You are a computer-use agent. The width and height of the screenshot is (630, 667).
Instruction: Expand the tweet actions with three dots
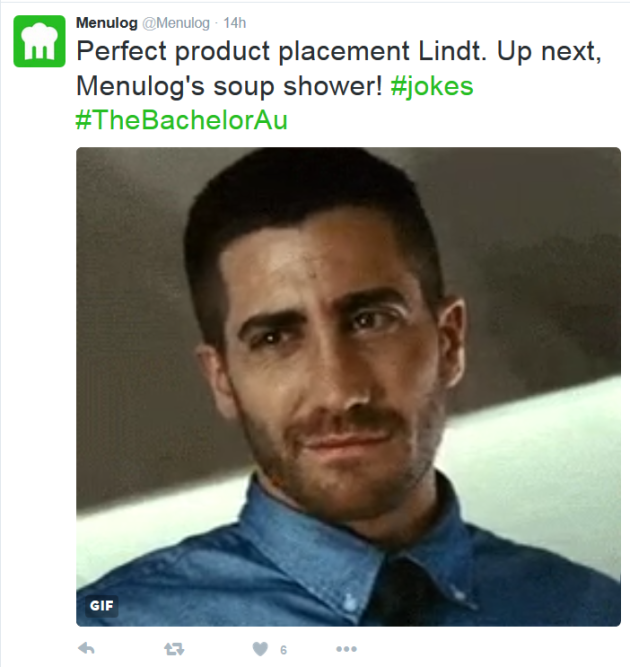click(346, 649)
